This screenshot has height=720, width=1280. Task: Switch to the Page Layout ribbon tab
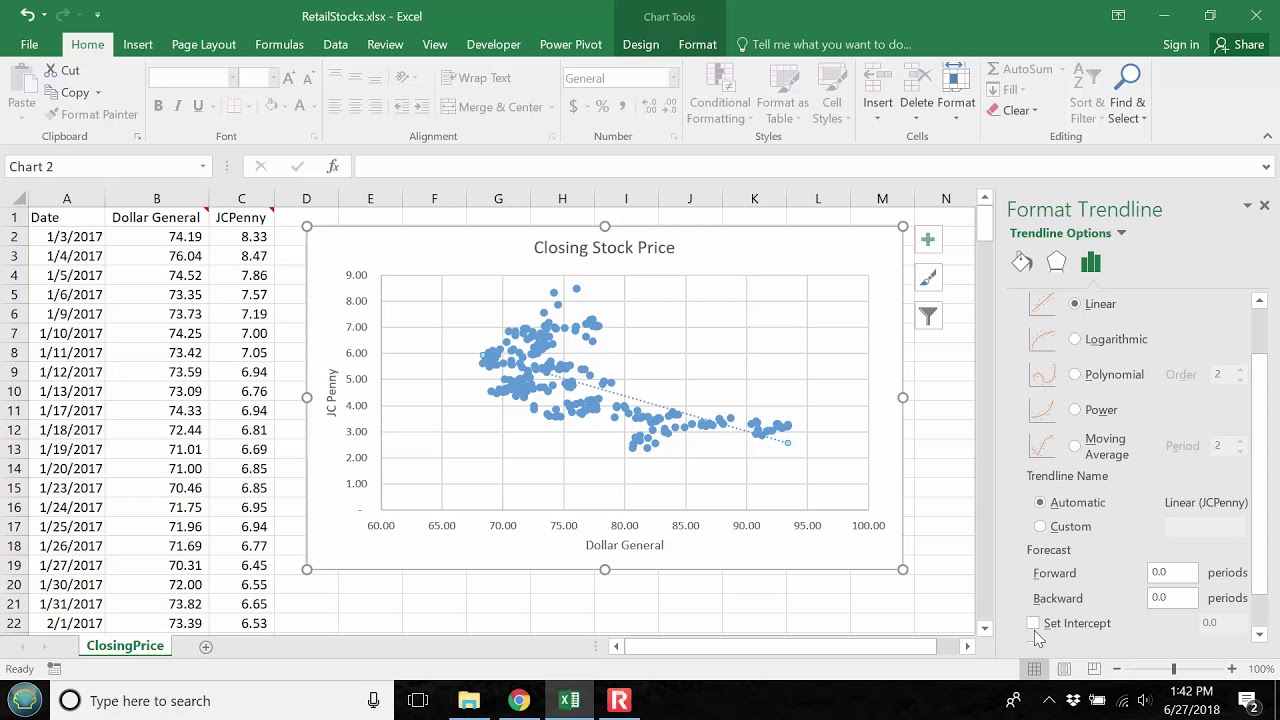(203, 44)
